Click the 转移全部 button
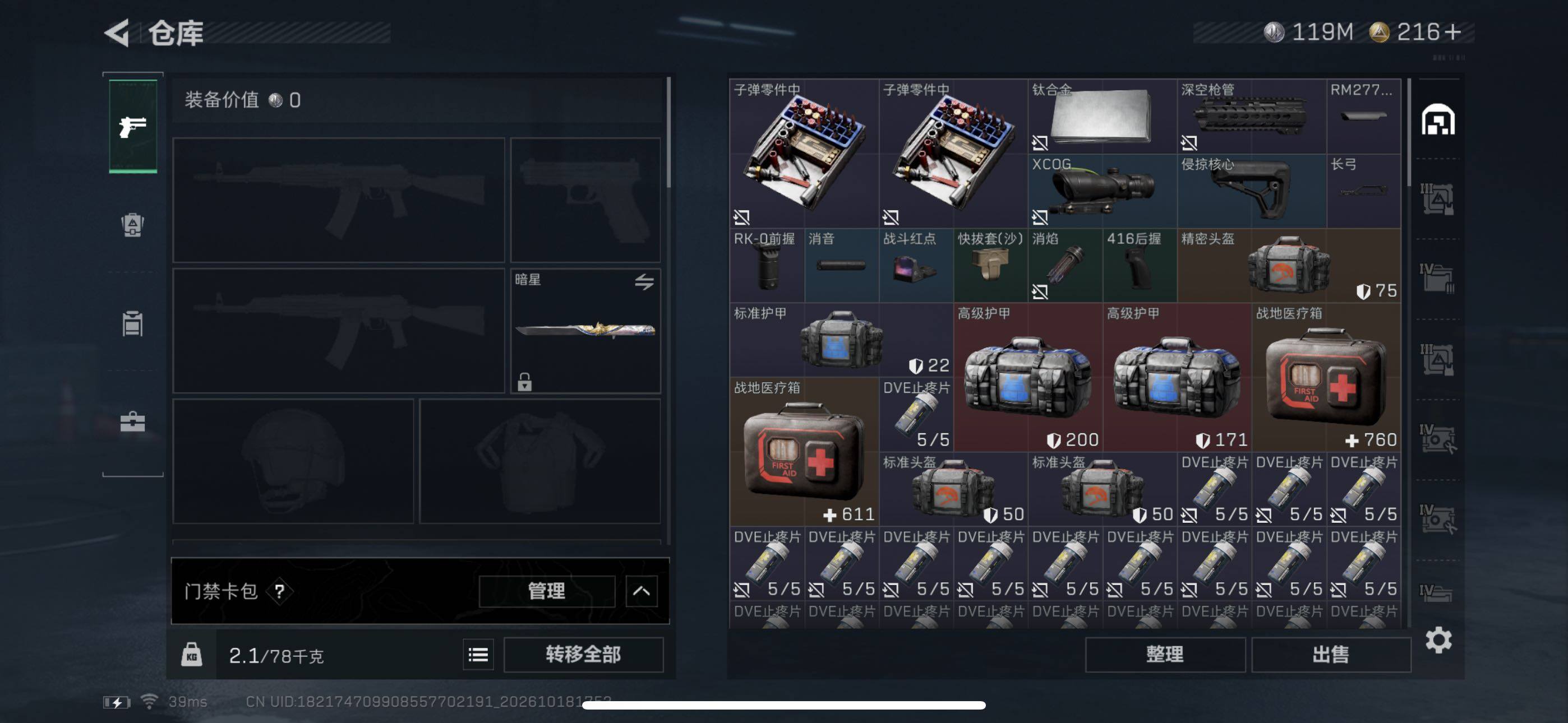 click(x=583, y=655)
